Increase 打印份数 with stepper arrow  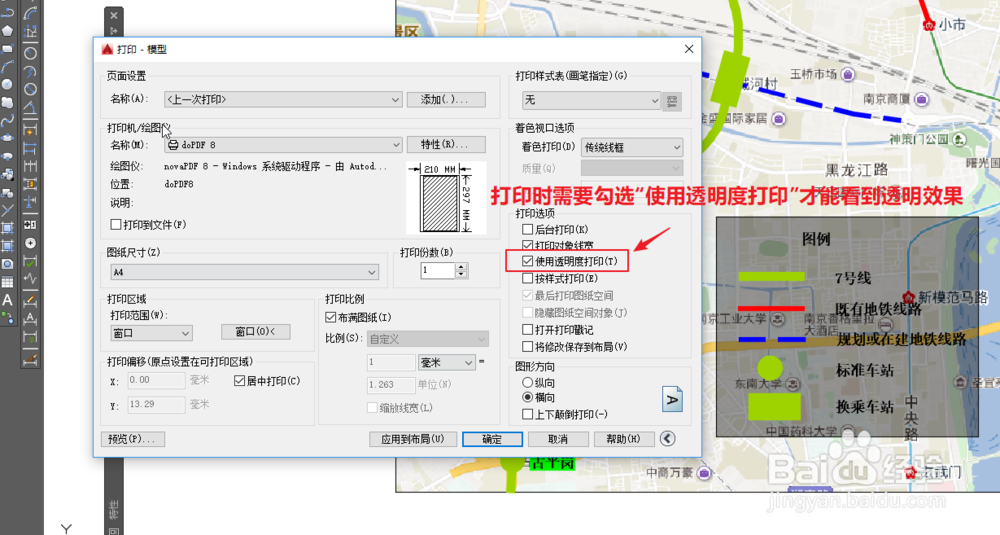[x=461, y=267]
